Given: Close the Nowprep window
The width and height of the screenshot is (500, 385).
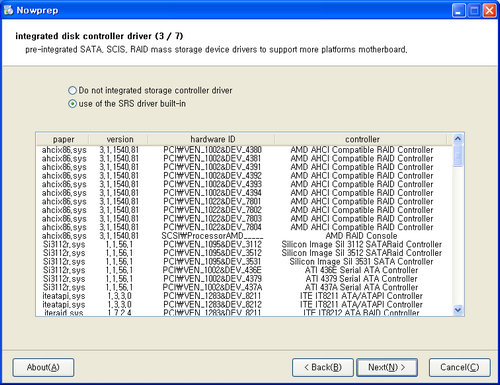Looking at the screenshot, I should tap(490, 11).
